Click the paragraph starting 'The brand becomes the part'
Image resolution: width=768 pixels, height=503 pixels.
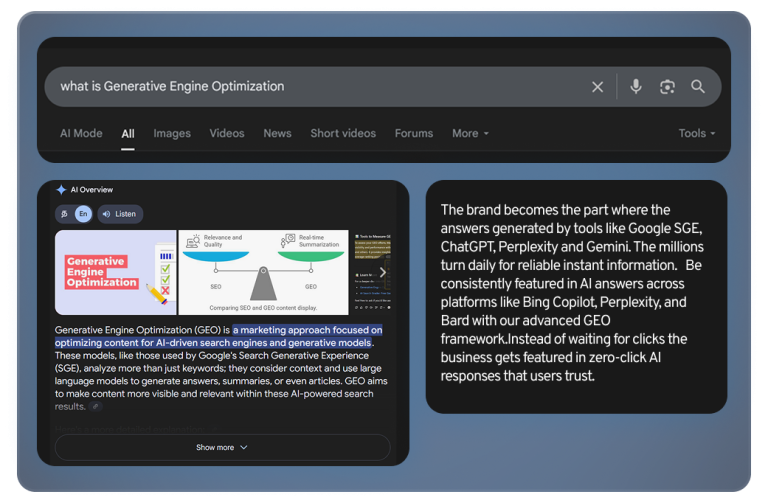click(x=572, y=293)
